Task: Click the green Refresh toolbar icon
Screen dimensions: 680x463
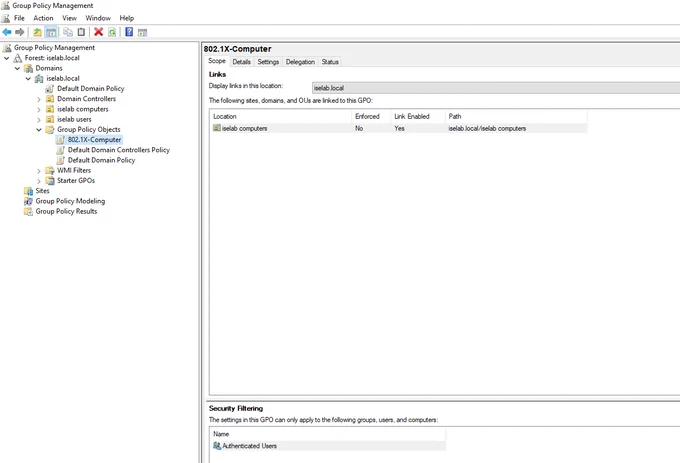Action: pos(112,32)
